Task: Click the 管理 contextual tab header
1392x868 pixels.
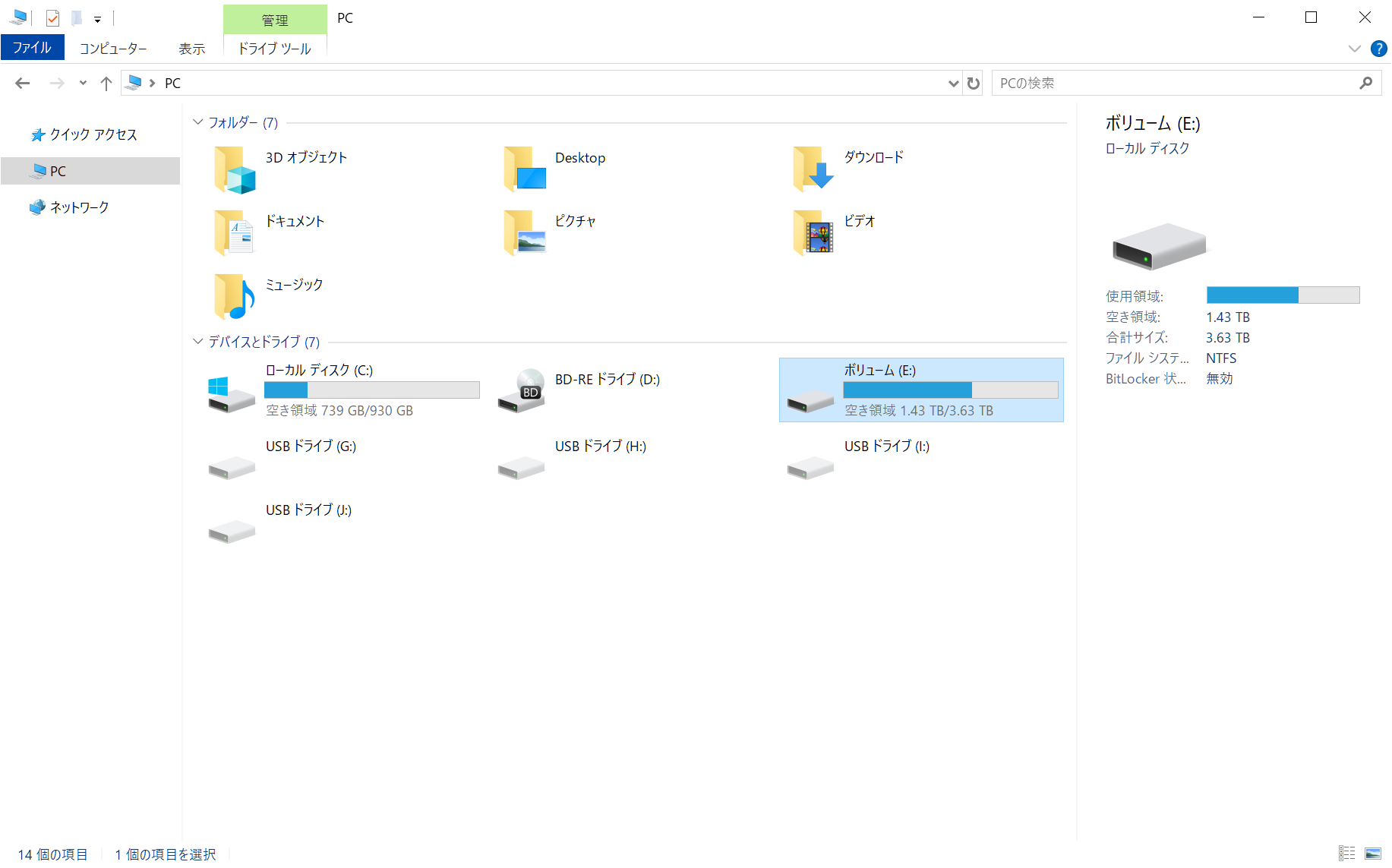Action: (x=275, y=20)
